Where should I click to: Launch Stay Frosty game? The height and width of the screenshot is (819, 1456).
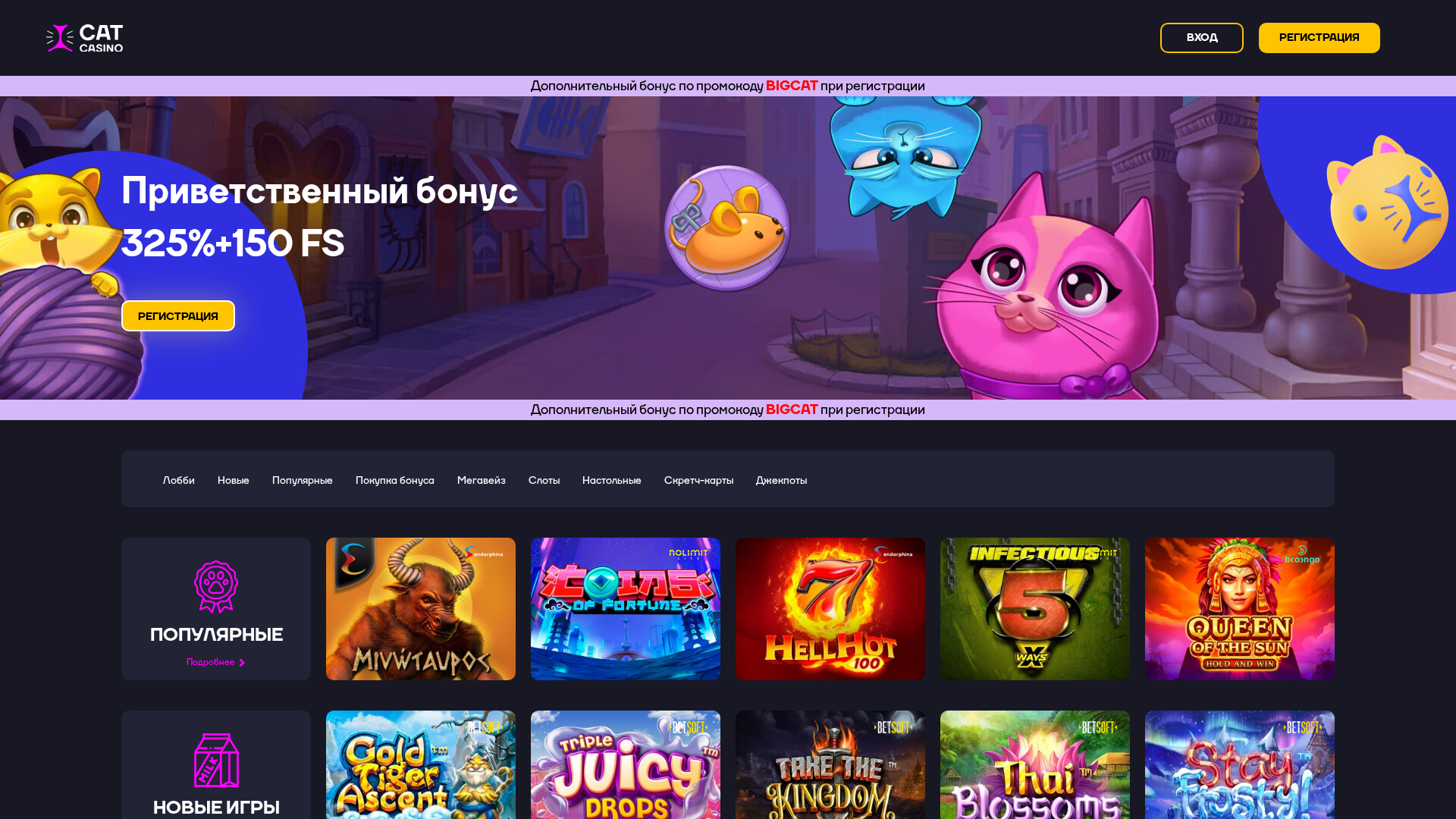click(1240, 764)
